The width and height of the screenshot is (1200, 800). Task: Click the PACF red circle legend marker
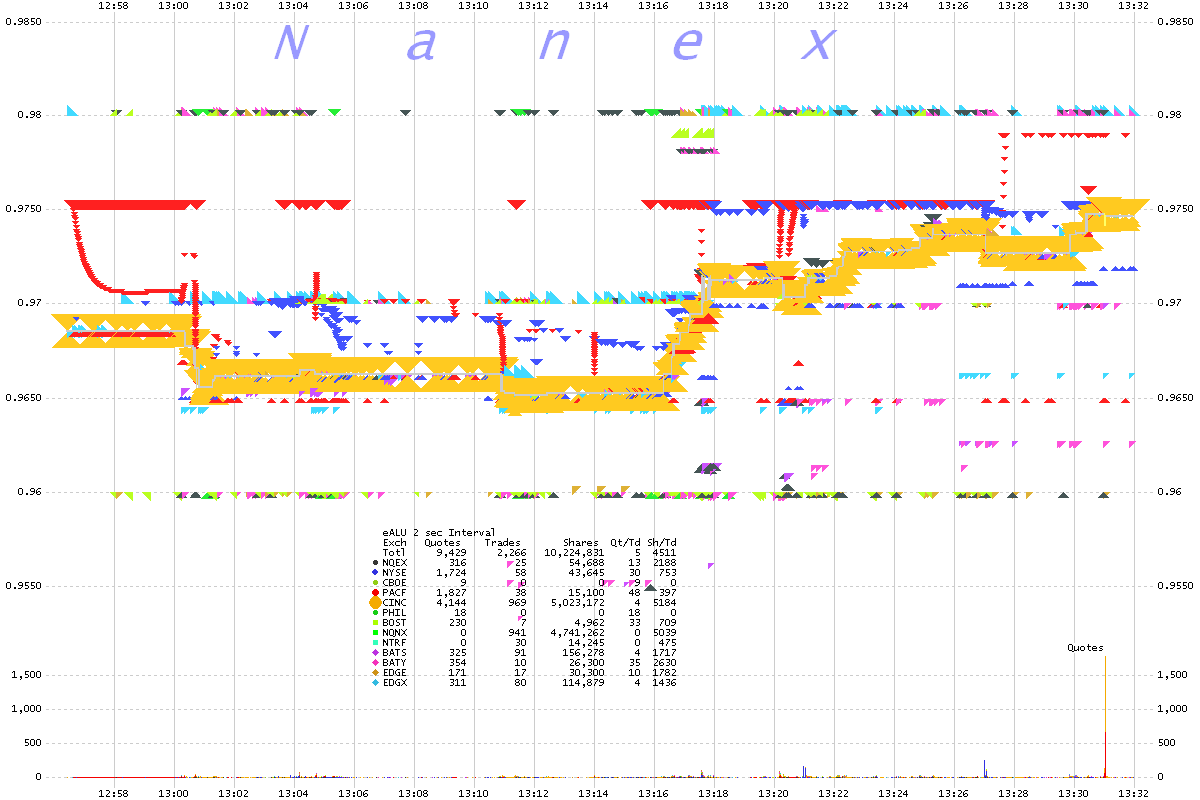pyautogui.click(x=376, y=593)
